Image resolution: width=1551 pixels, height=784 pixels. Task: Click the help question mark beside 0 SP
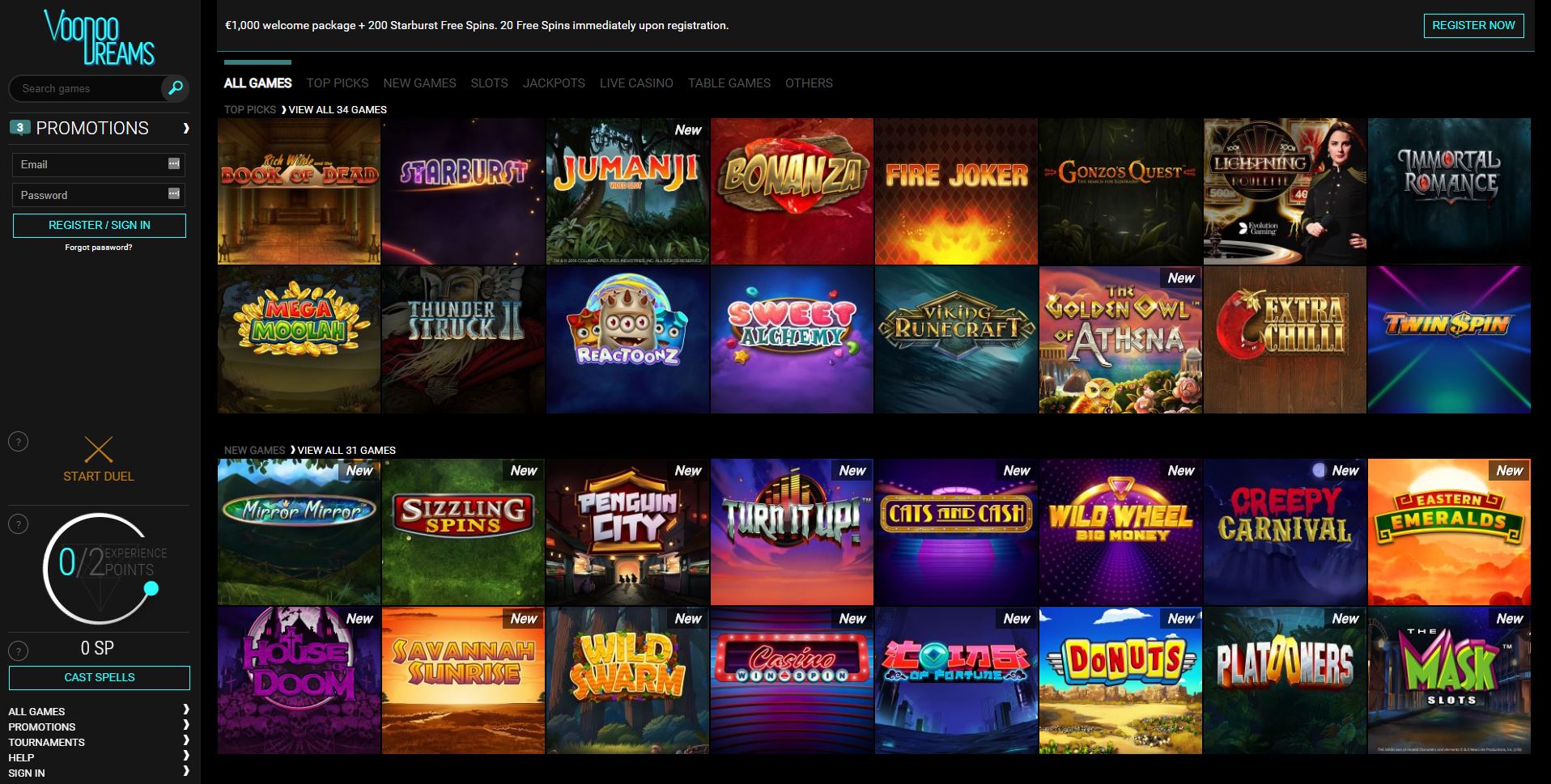[18, 651]
